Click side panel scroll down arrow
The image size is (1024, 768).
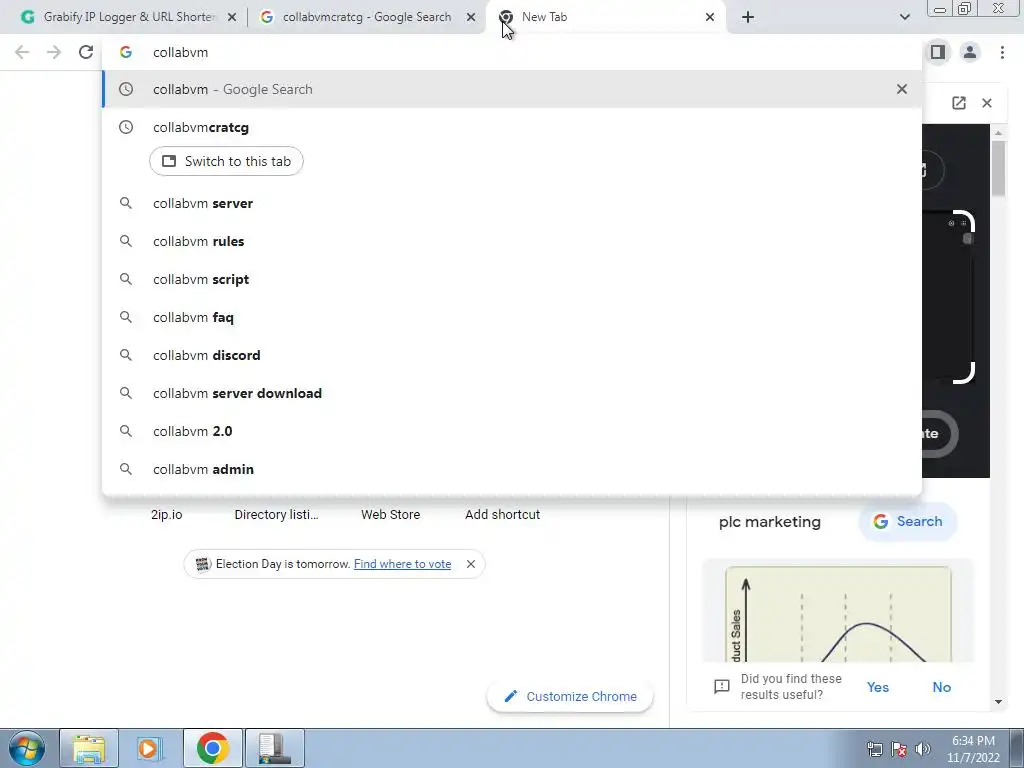pos(998,702)
